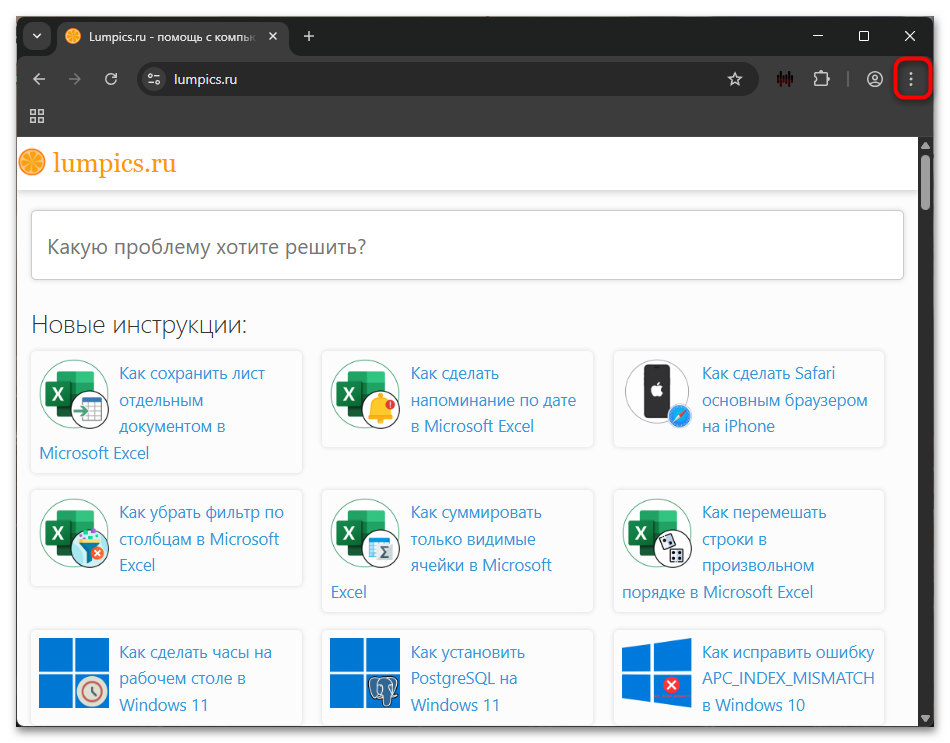Click the 'Новые инструкции:' heading
The image size is (950, 743).
139,325
